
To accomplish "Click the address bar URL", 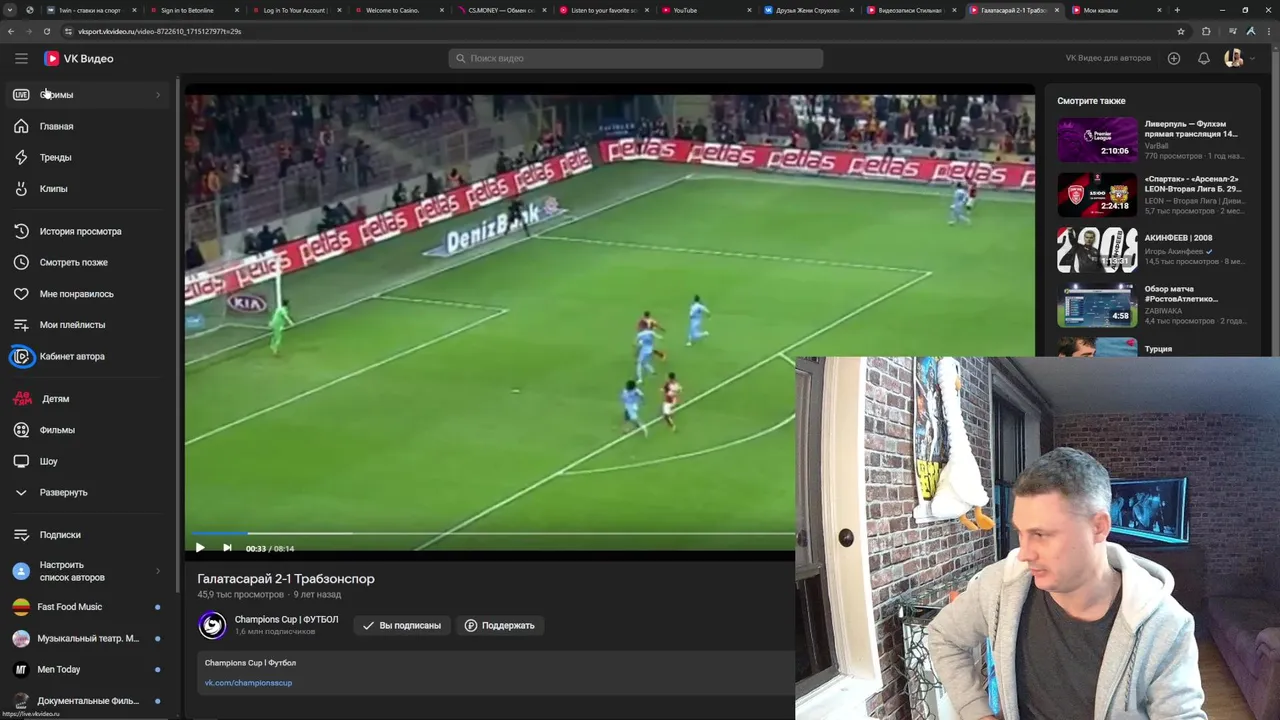I will click(x=159, y=31).
